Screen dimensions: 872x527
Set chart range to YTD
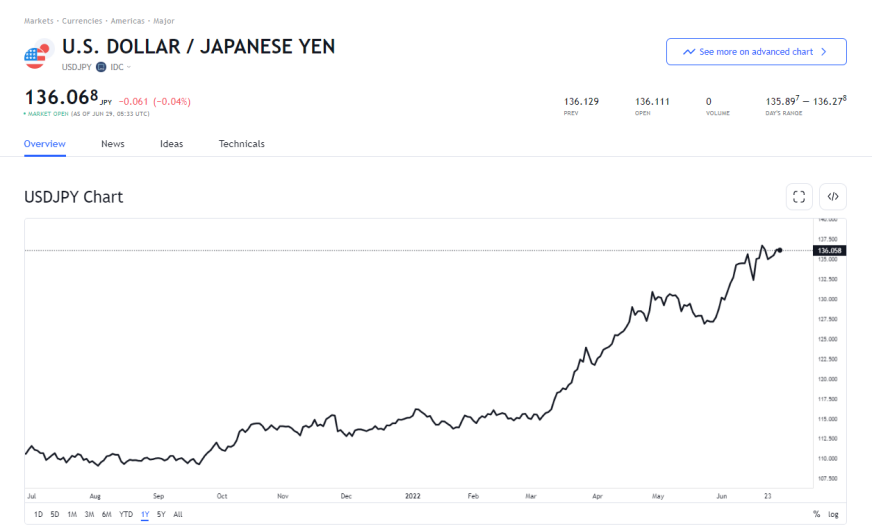[126, 514]
